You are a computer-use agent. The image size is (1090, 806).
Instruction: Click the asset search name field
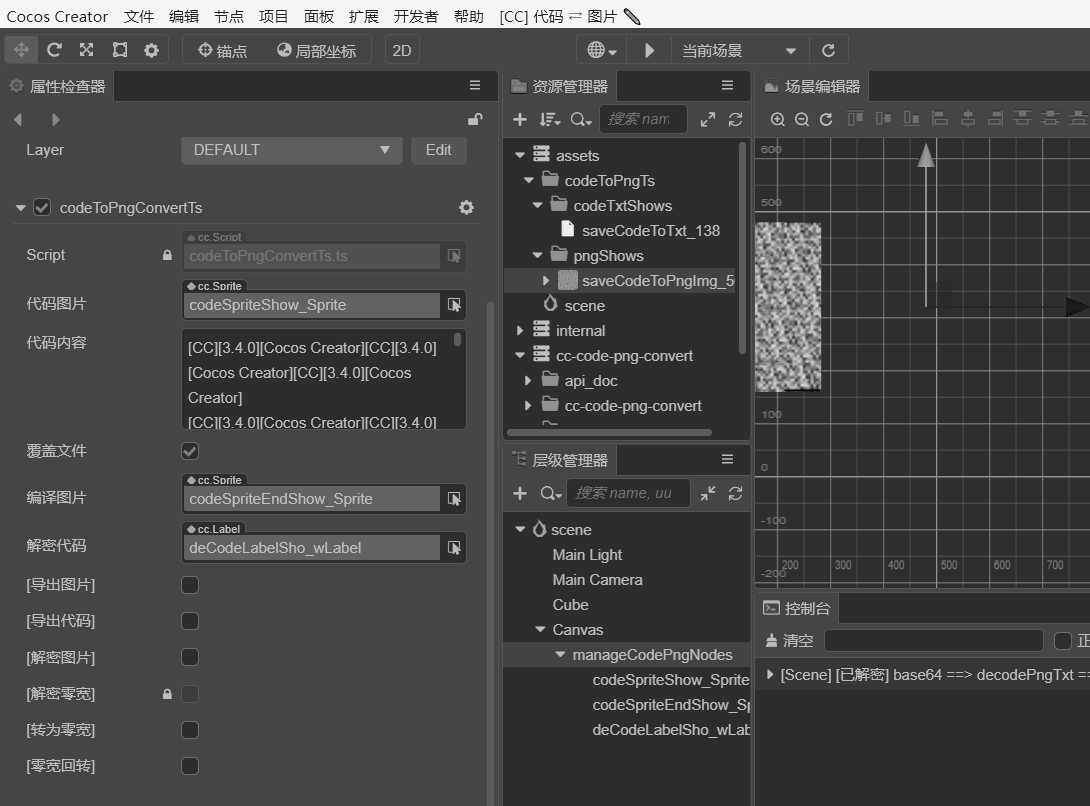[642, 119]
